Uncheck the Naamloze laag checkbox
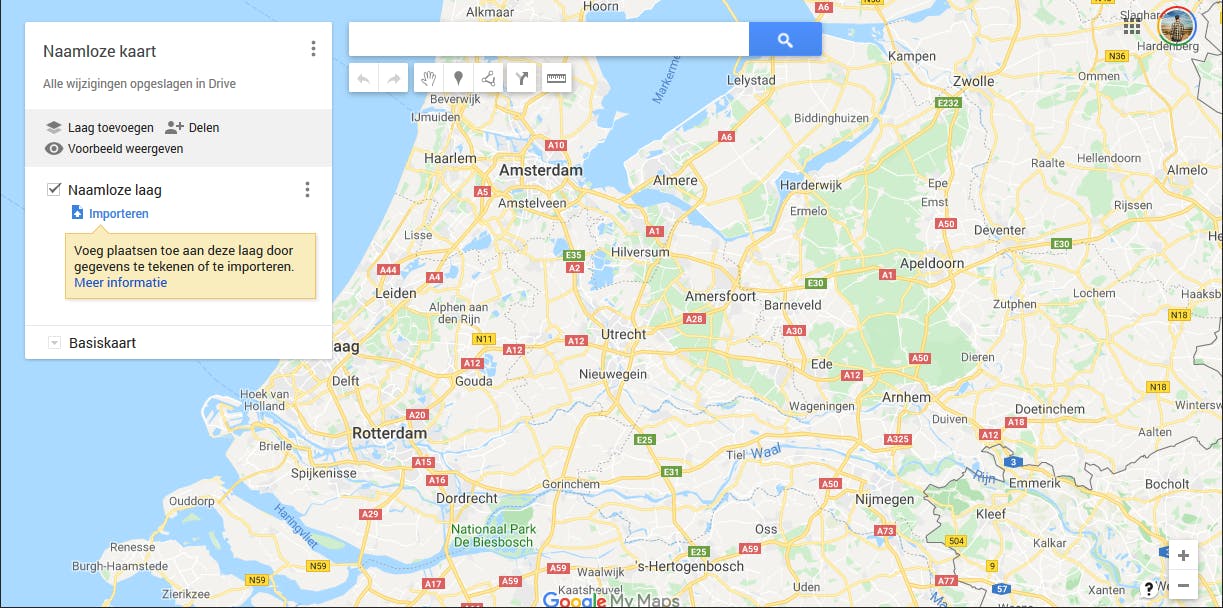The height and width of the screenshot is (608, 1223). 54,189
